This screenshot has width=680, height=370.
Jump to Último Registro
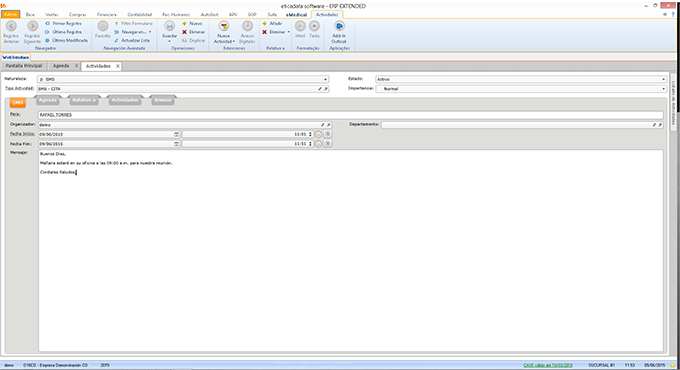(x=63, y=32)
